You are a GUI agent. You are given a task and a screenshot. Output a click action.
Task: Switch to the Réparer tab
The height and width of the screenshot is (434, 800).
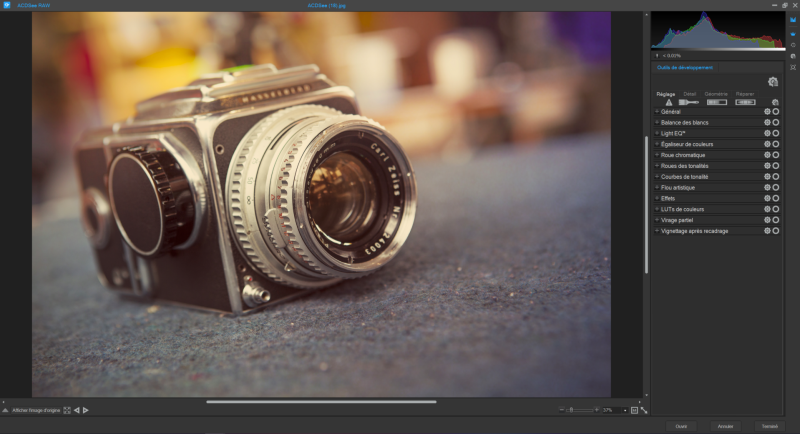coord(745,94)
